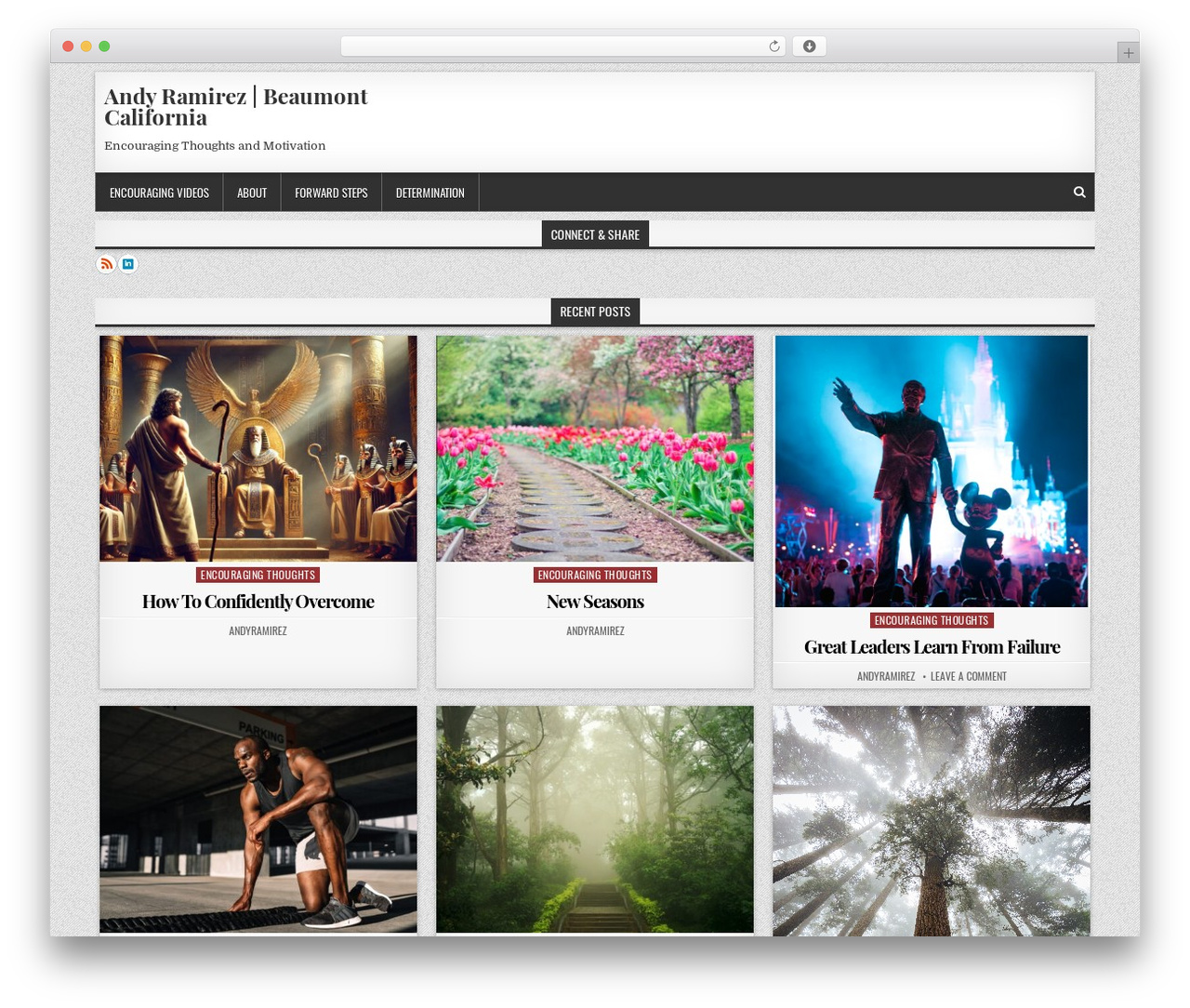Click the browser reload icon

[x=773, y=46]
